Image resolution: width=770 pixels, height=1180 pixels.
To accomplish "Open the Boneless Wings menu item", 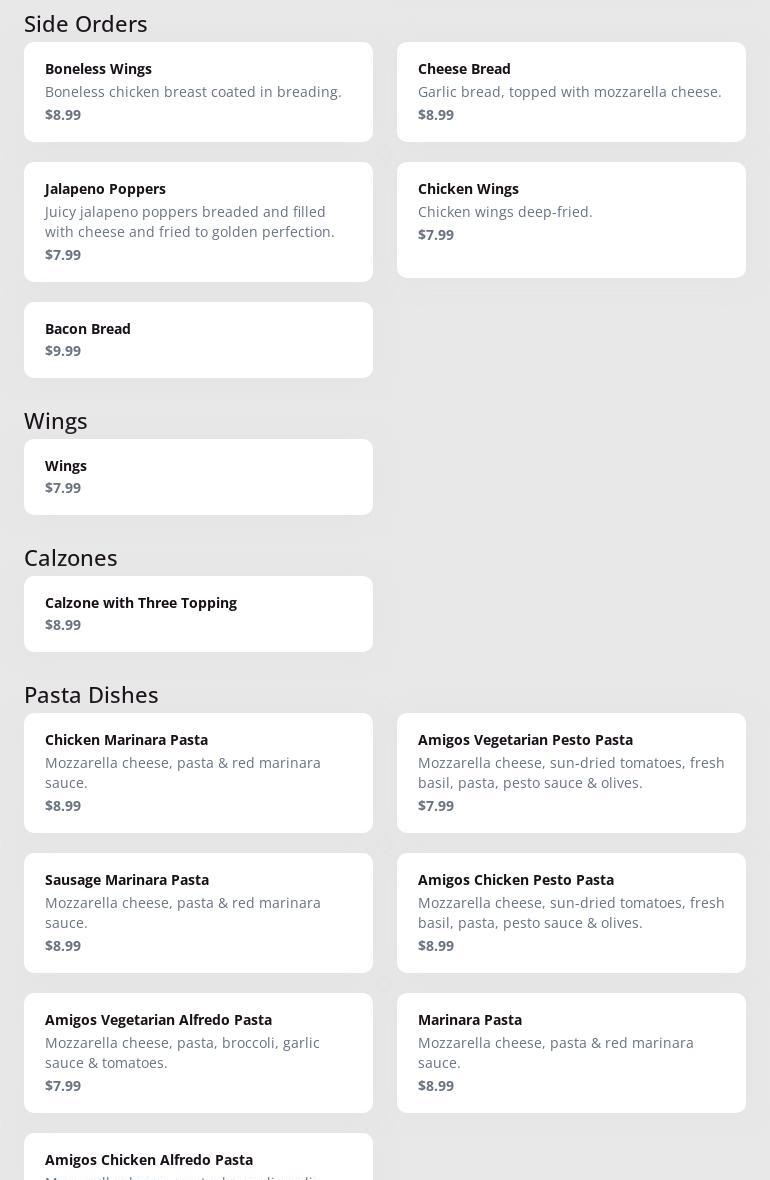I will coord(198,91).
